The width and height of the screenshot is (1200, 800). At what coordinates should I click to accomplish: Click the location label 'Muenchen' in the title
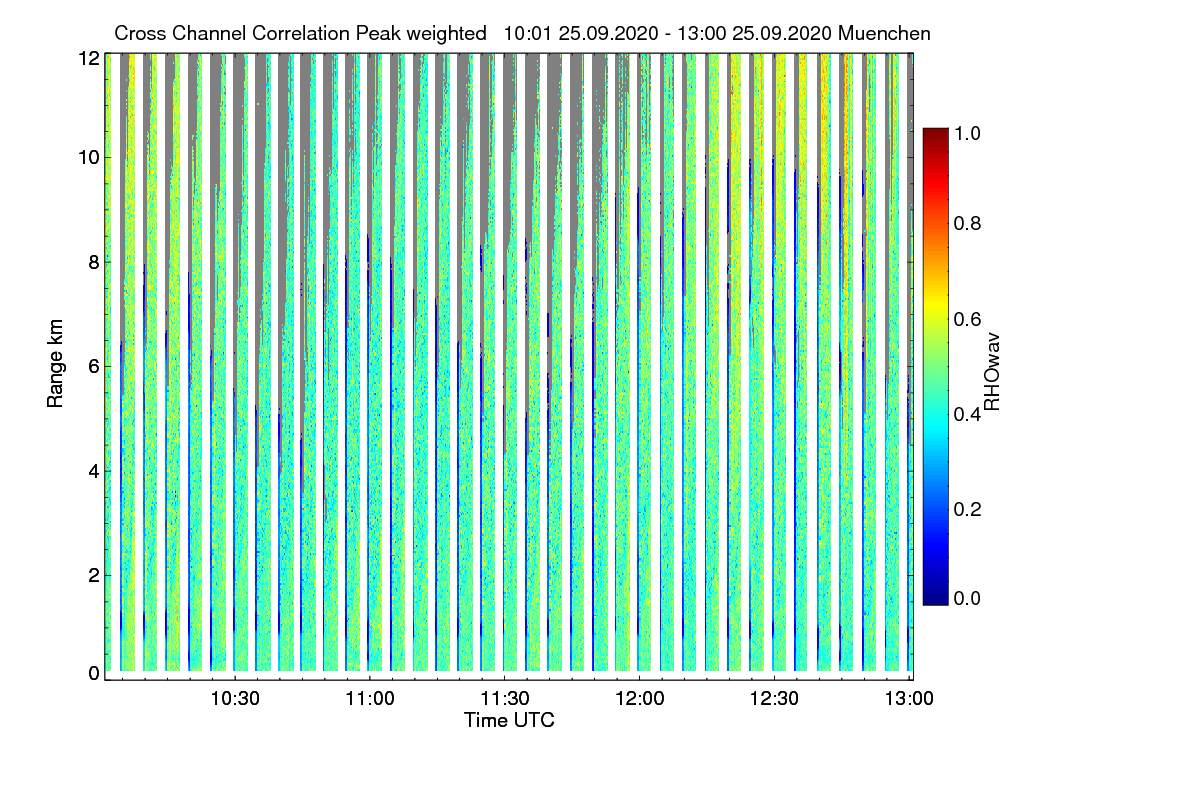[x=885, y=33]
